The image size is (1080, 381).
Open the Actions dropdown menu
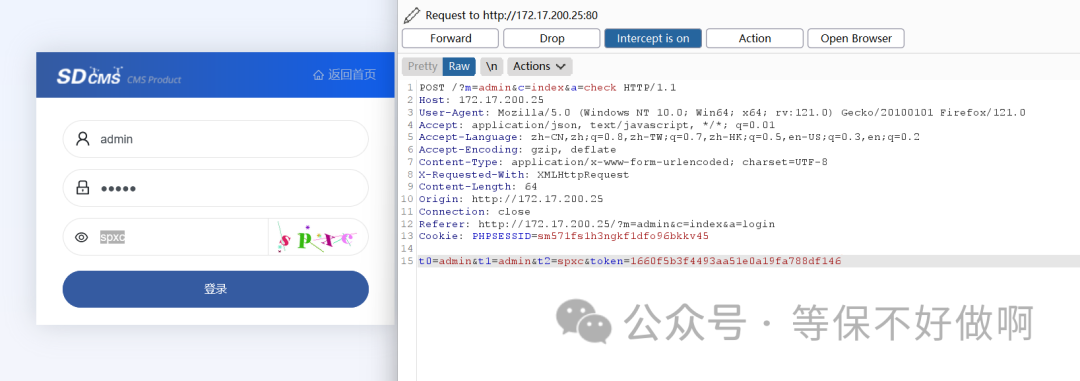[539, 66]
